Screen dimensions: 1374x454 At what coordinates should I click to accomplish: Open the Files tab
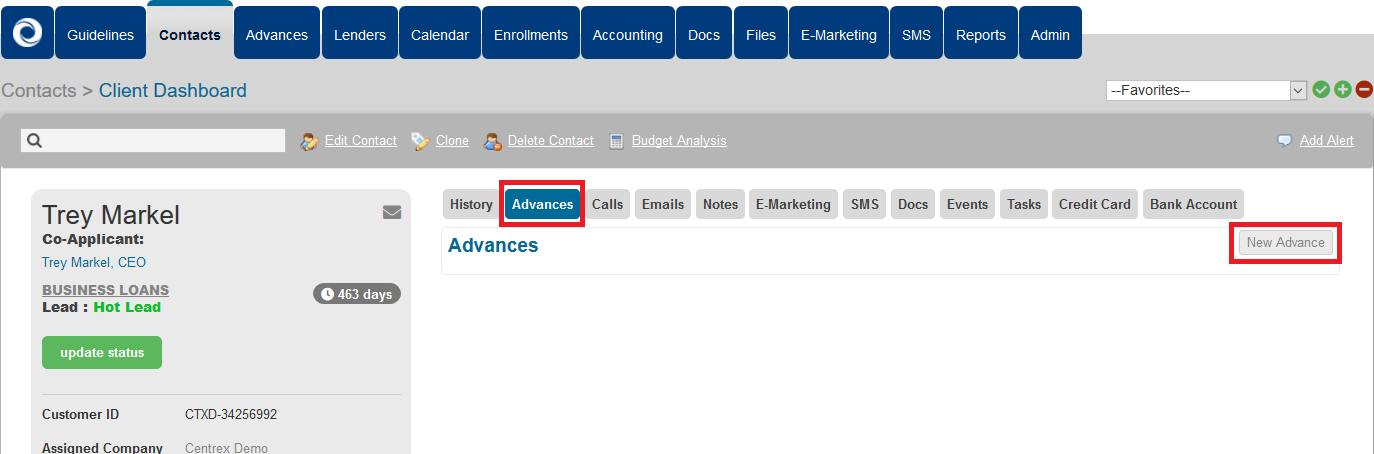point(761,33)
